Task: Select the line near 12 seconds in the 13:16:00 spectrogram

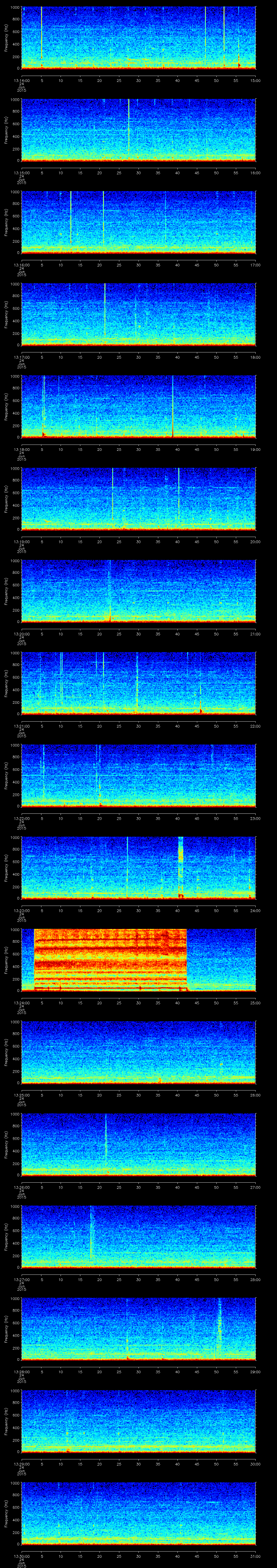Action: click(71, 218)
